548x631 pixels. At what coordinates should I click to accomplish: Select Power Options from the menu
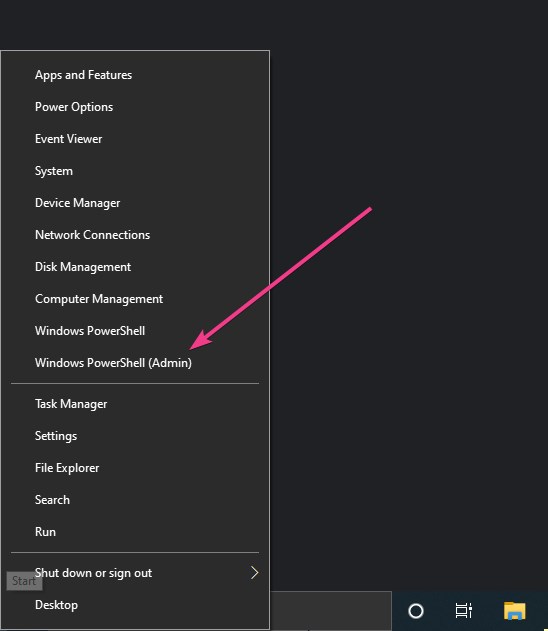[x=135, y=107]
